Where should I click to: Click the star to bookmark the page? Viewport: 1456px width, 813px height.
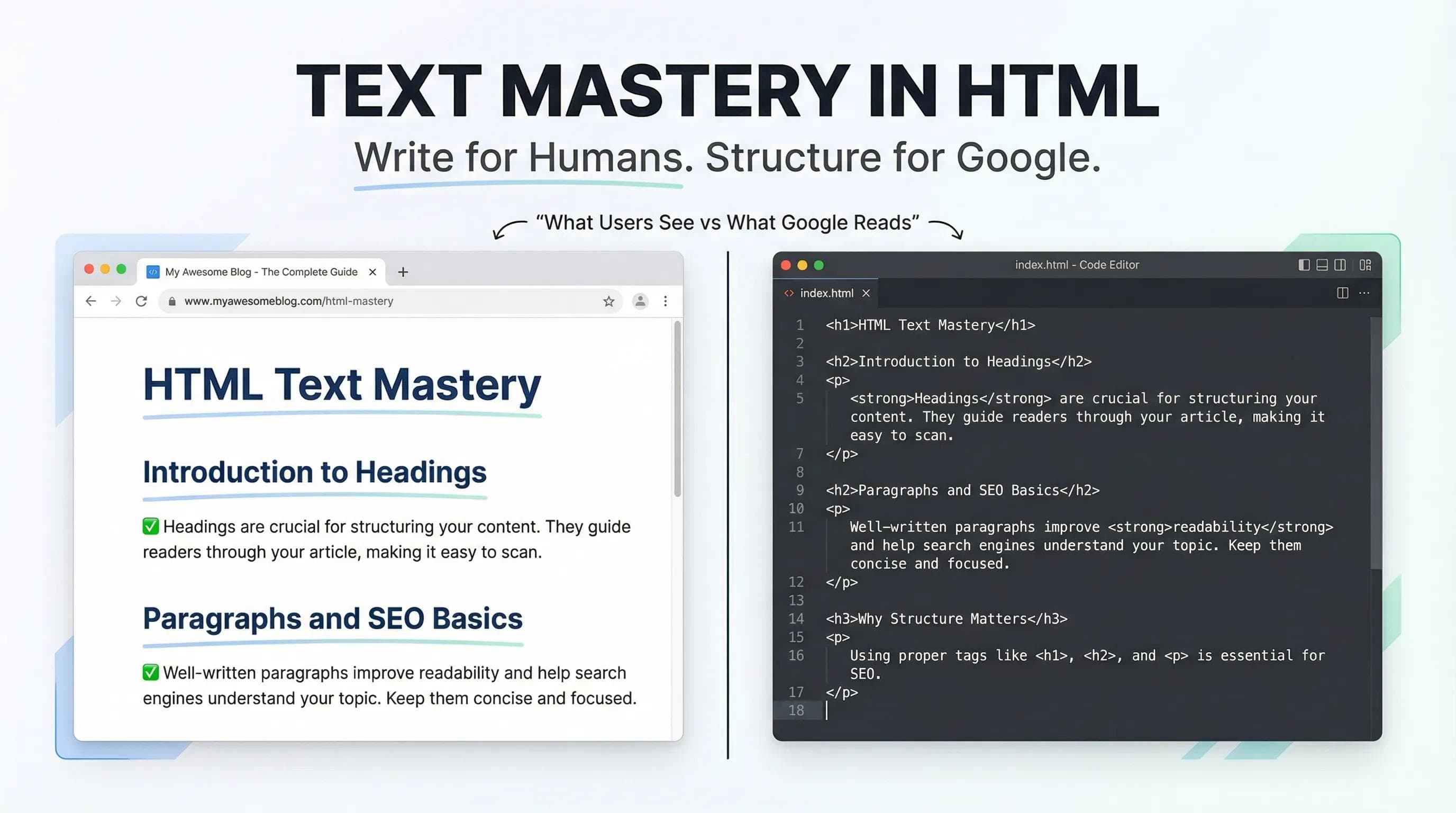(609, 301)
